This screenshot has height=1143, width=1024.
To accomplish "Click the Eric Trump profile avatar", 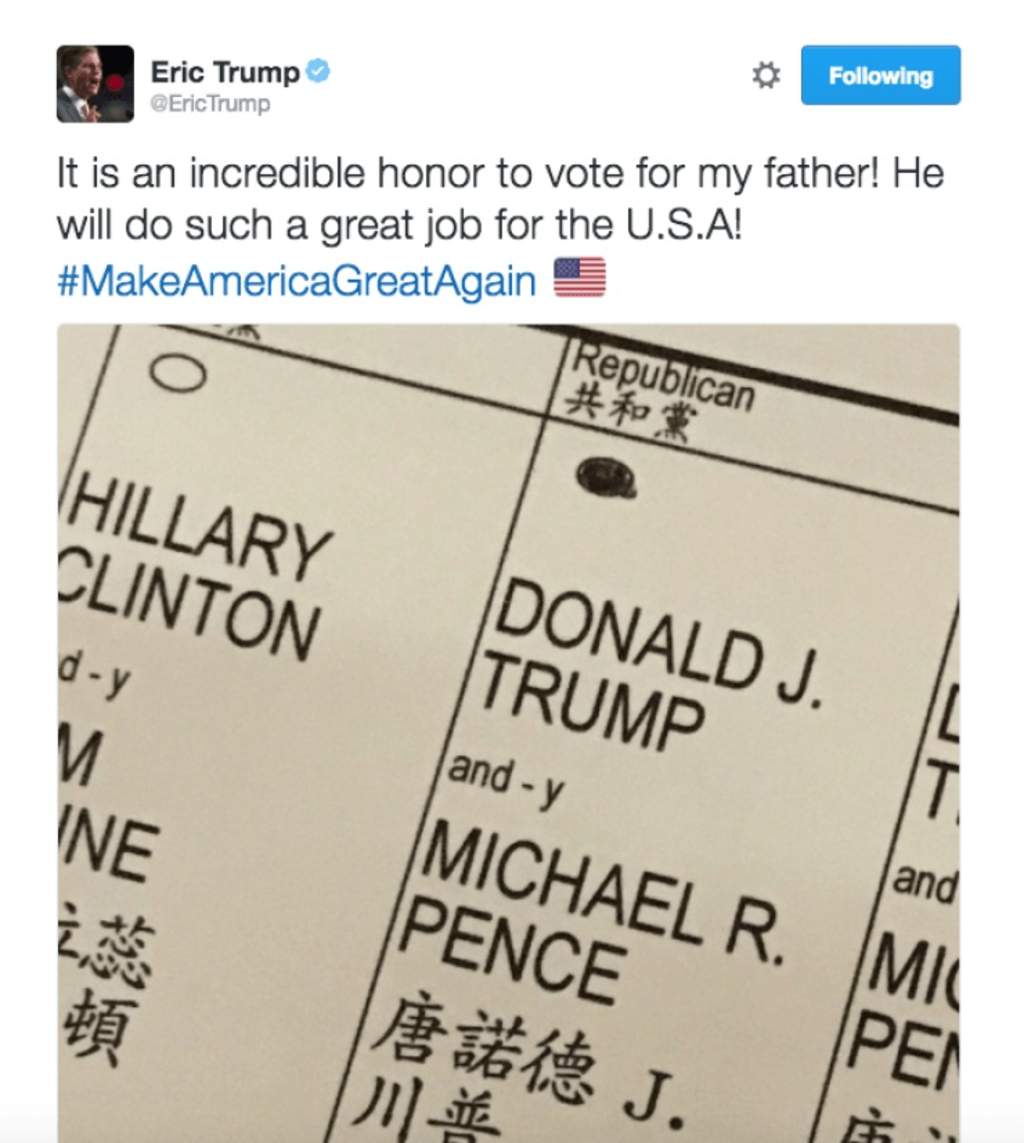I will [x=95, y=84].
